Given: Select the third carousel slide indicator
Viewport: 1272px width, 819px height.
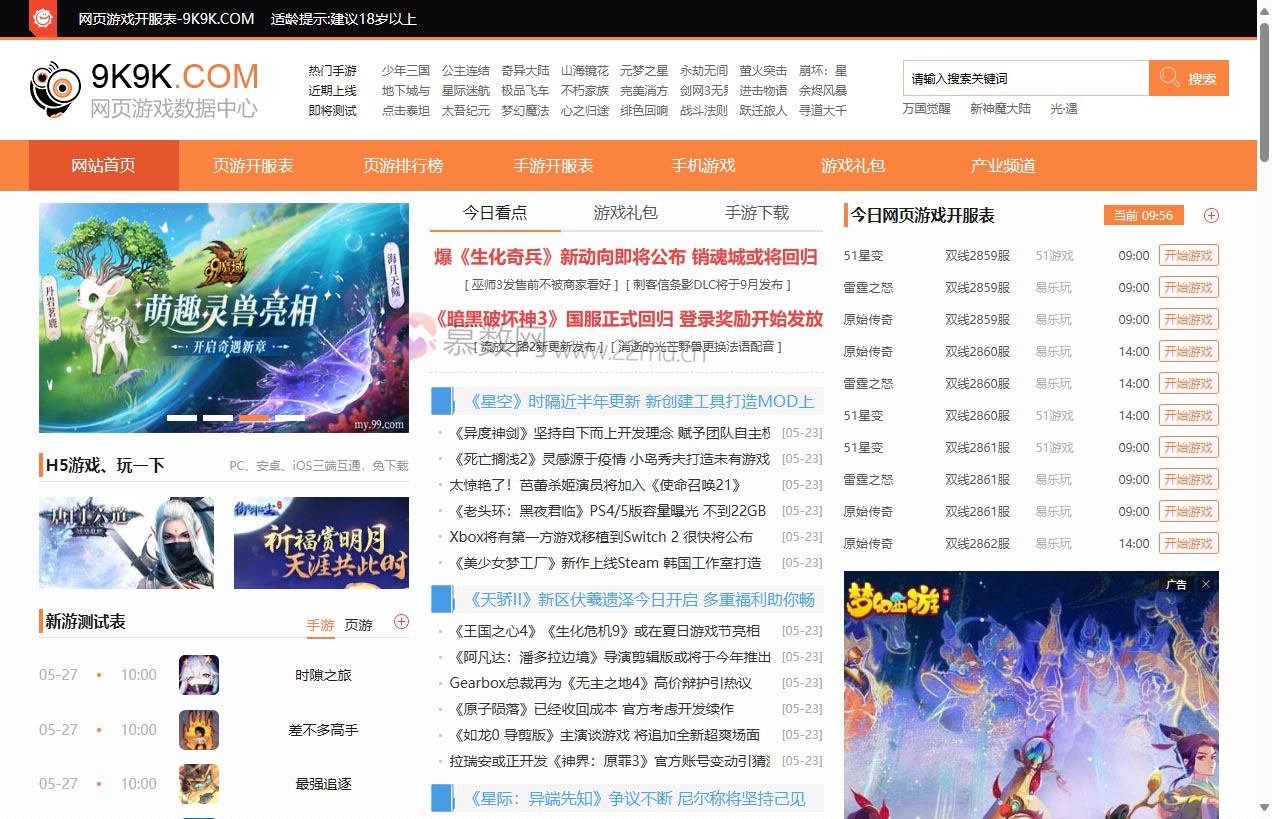Looking at the screenshot, I should [253, 416].
